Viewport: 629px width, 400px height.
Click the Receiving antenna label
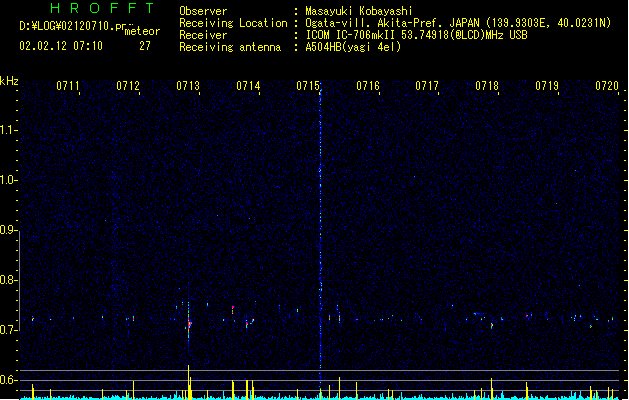point(230,47)
